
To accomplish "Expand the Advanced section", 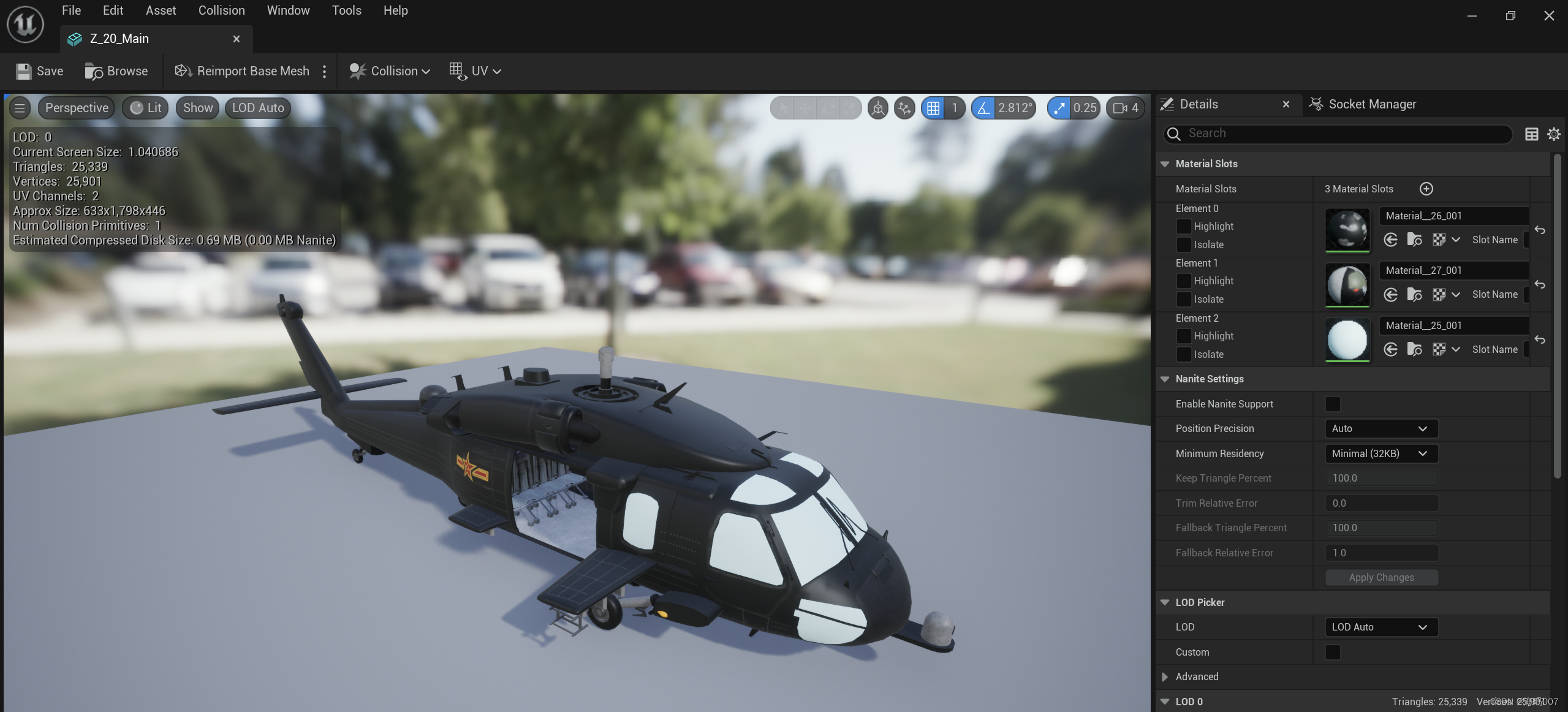I will tap(1165, 676).
